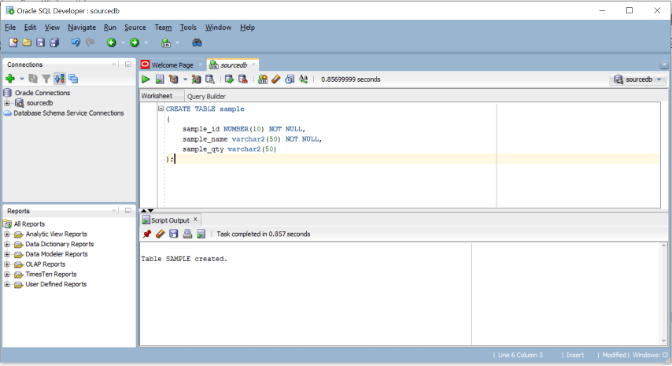
Task: Expand the OLAP Reports folder
Action: click(x=7, y=264)
